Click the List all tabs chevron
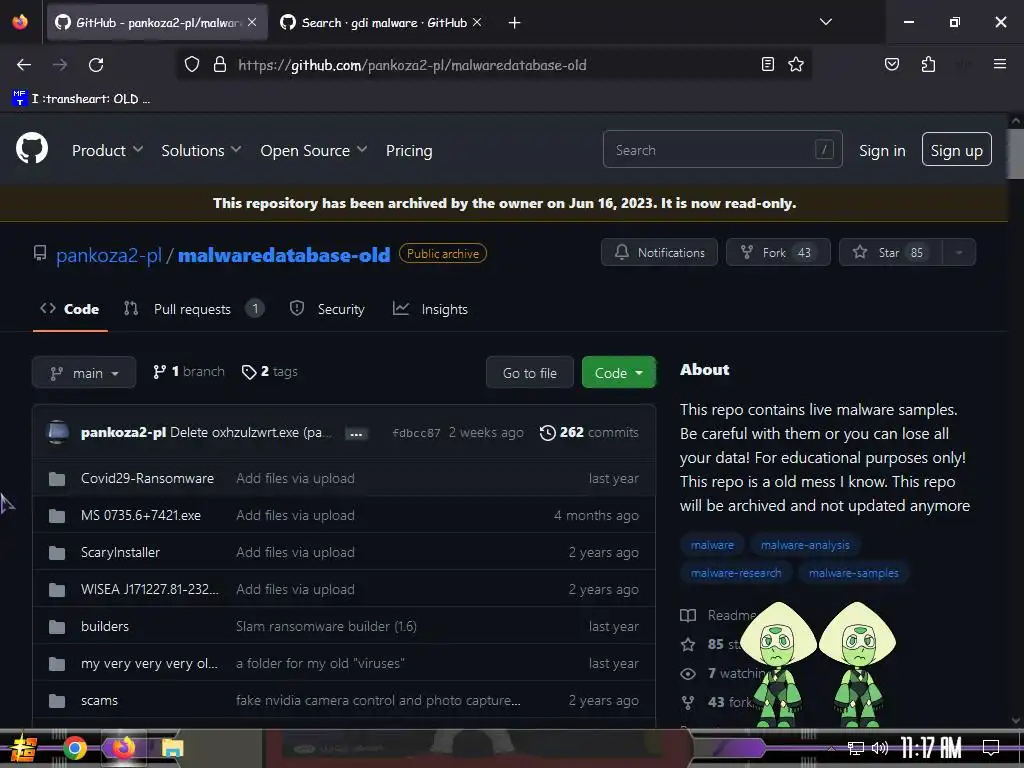Viewport: 1024px width, 768px height. [826, 22]
